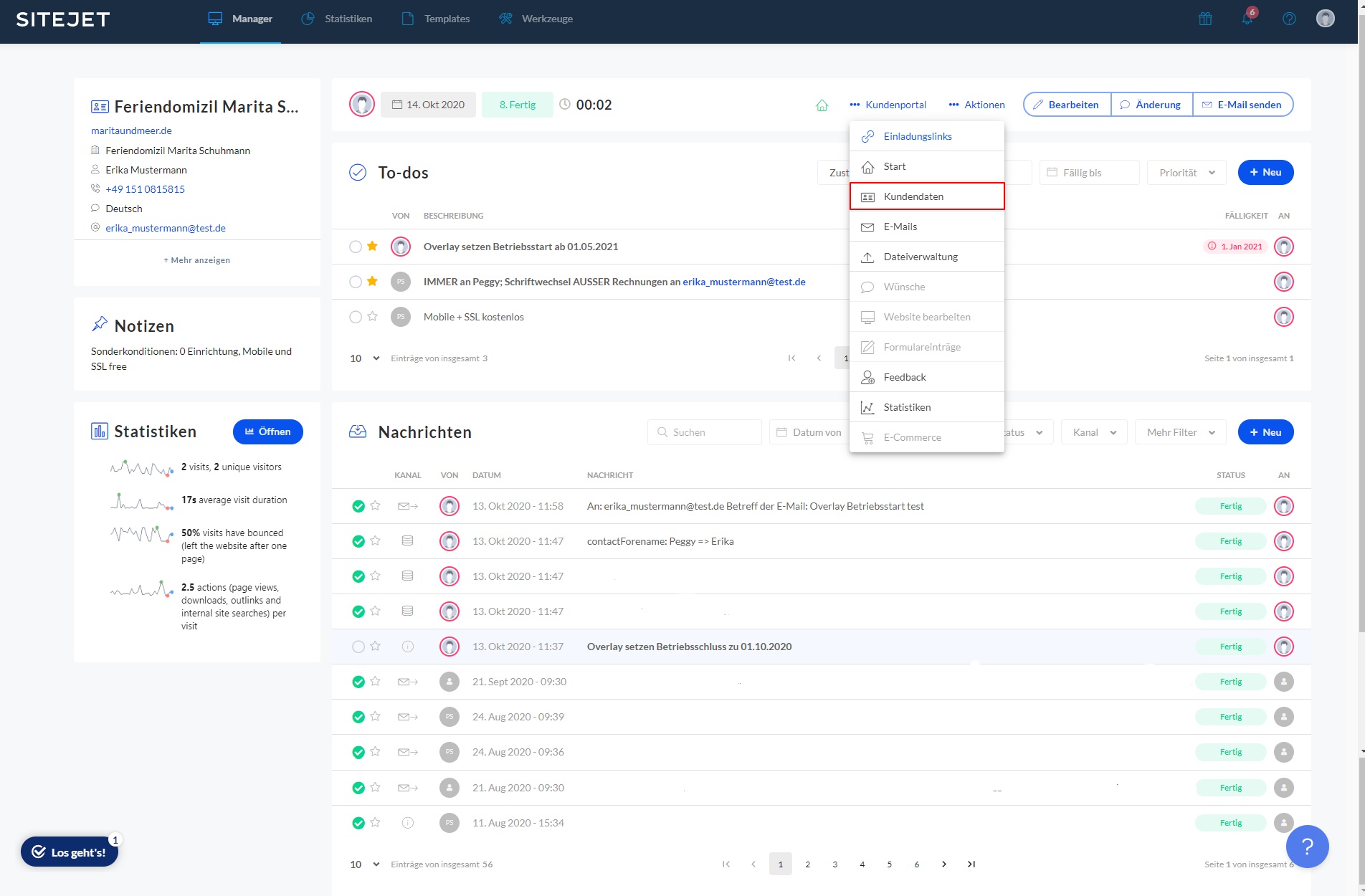Open the '8. Fertig' status selector
This screenshot has width=1365, height=896.
[518, 105]
